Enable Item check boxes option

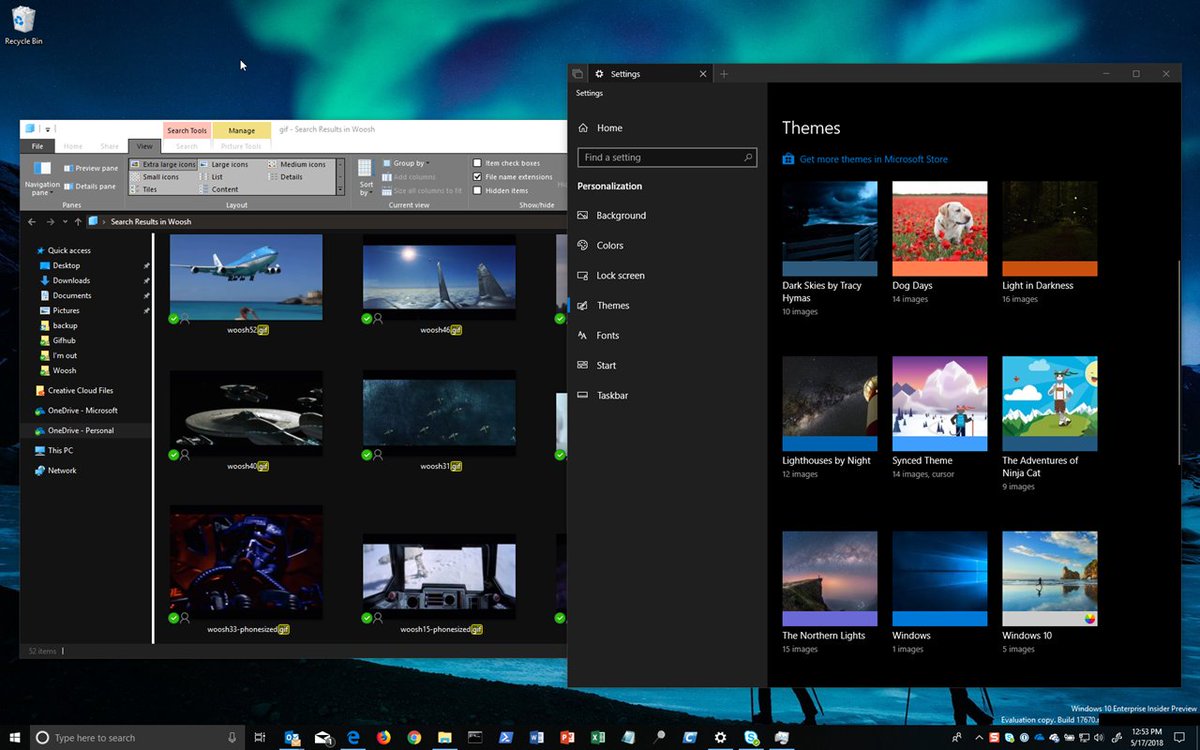click(x=478, y=163)
